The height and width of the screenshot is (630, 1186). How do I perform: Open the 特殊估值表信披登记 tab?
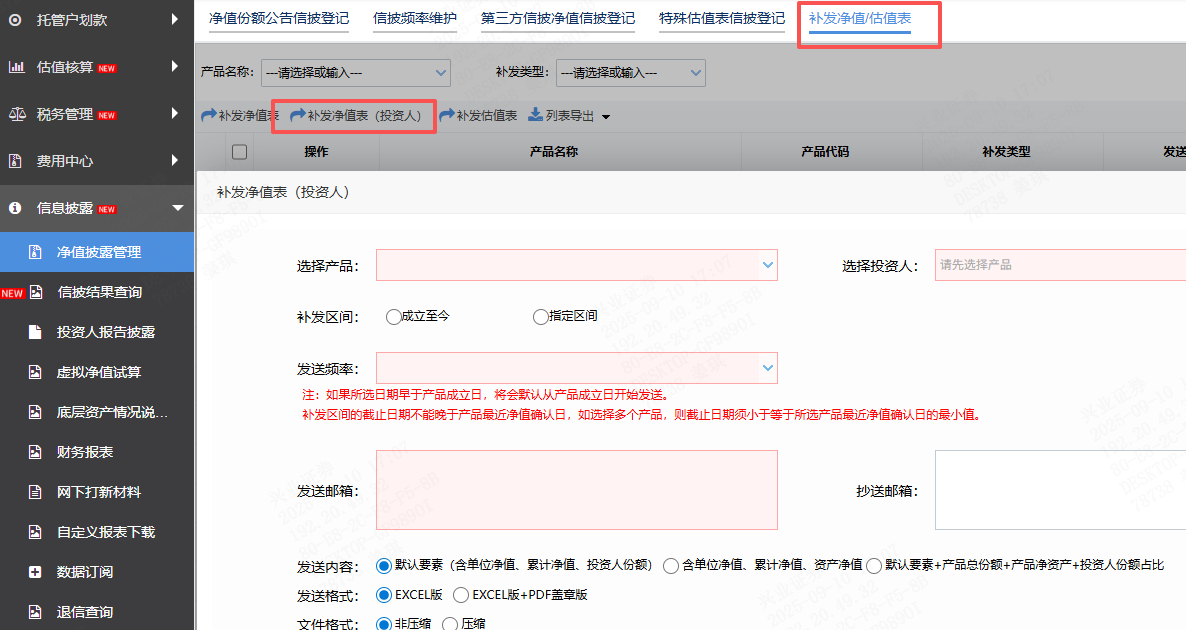(x=721, y=17)
